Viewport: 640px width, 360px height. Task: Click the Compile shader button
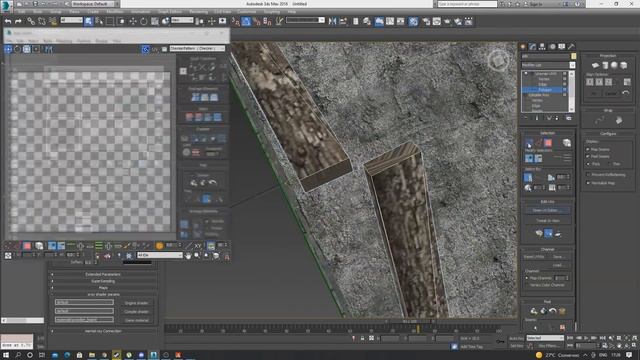tap(137, 312)
